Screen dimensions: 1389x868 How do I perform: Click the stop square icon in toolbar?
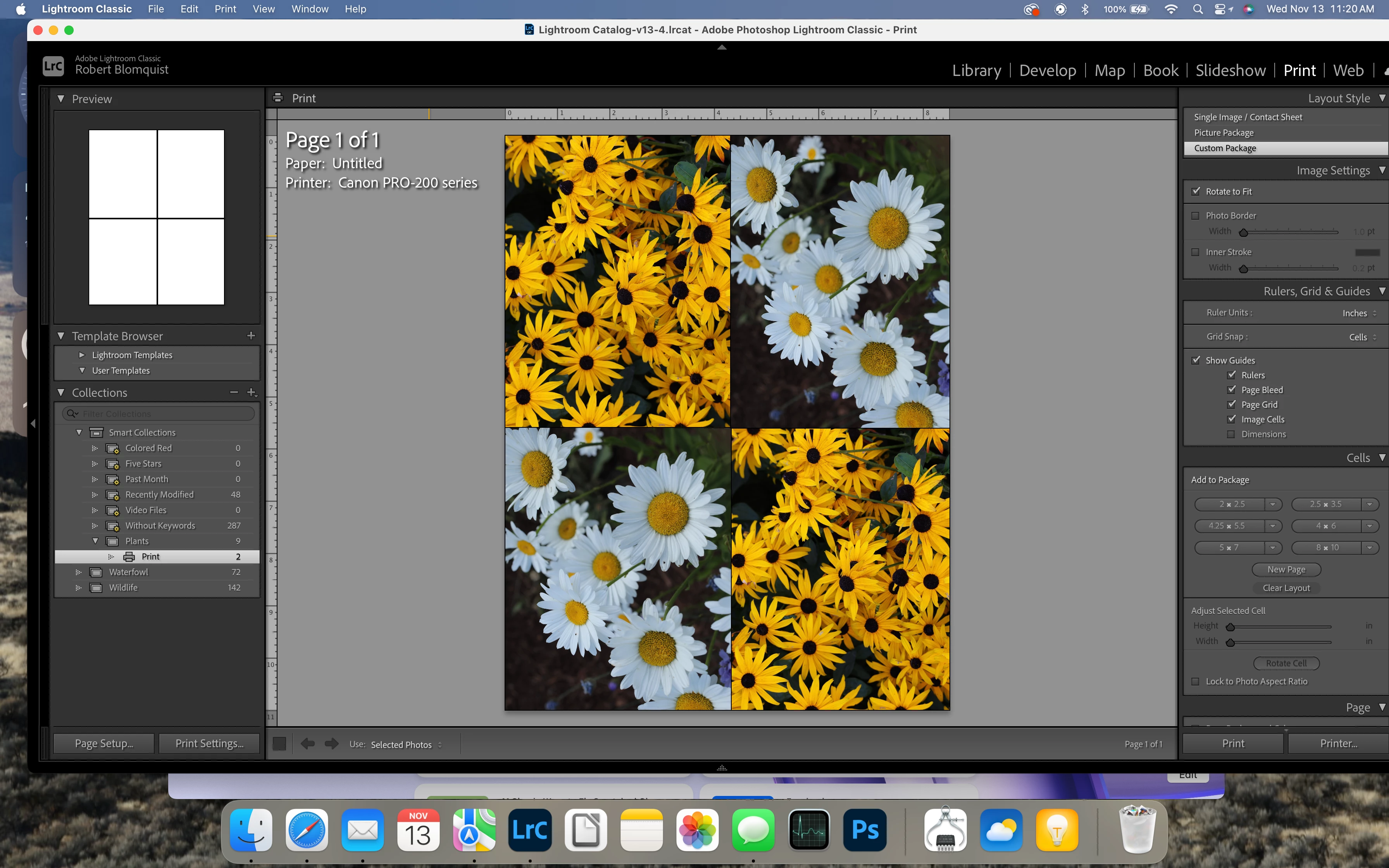[279, 744]
